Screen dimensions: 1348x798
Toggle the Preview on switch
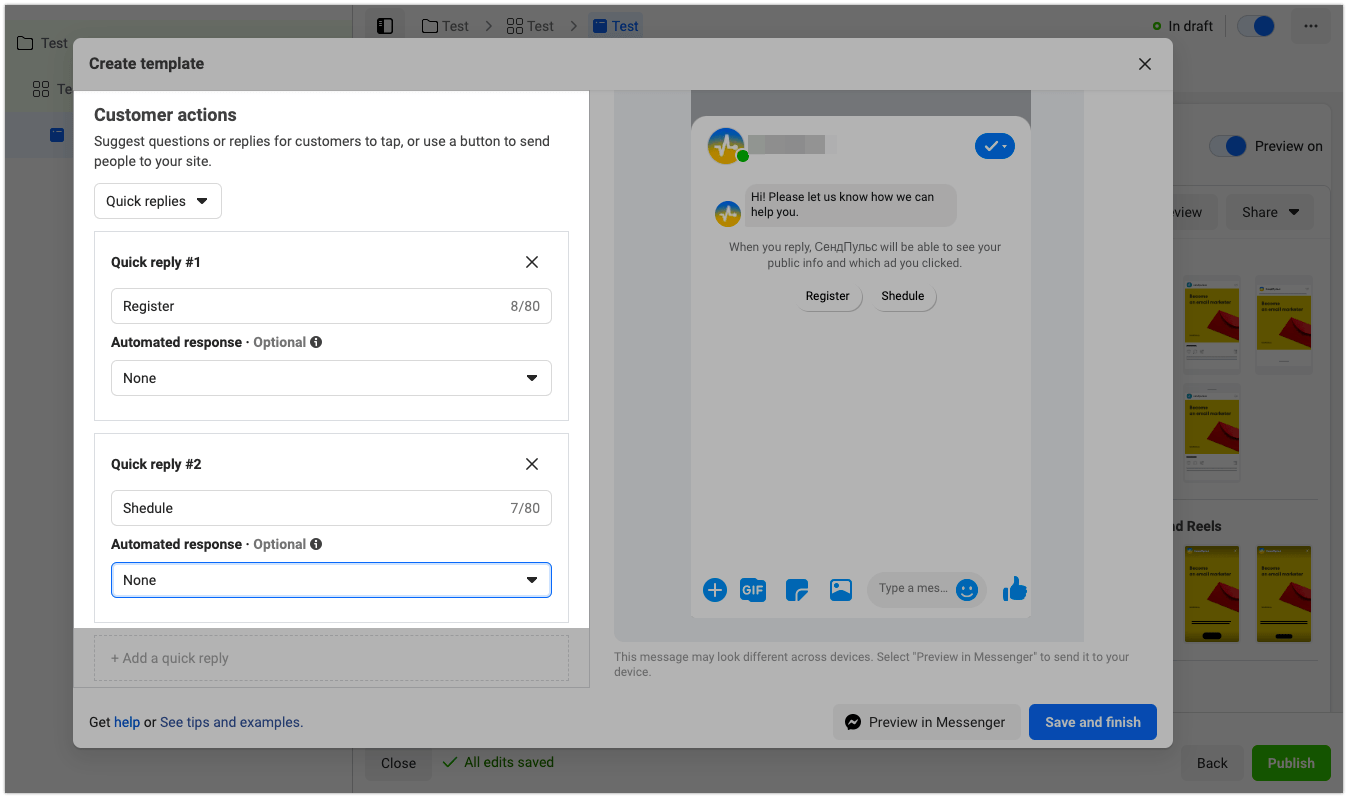(x=1228, y=146)
